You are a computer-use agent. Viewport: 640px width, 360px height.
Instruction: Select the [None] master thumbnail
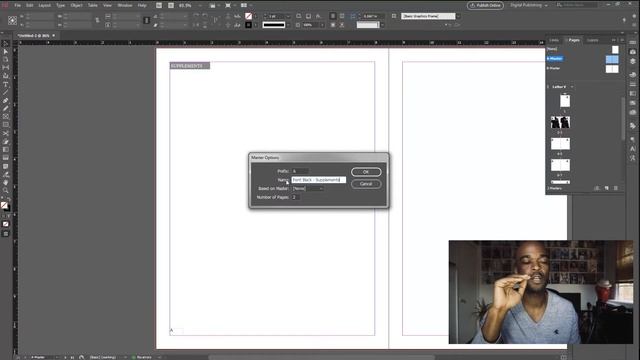click(x=615, y=49)
